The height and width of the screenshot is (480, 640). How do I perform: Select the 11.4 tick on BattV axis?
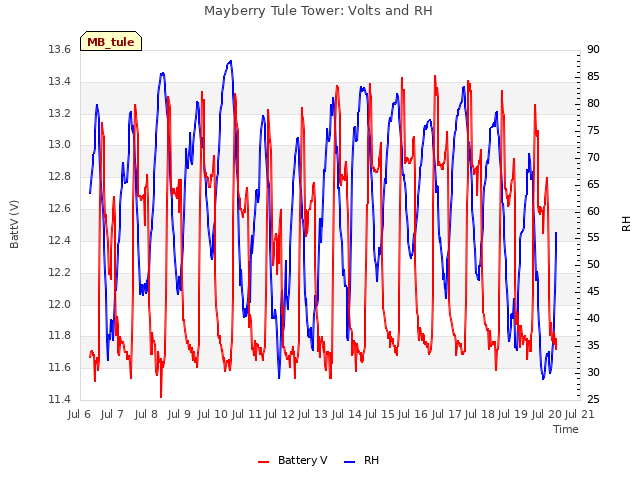[x=59, y=399]
